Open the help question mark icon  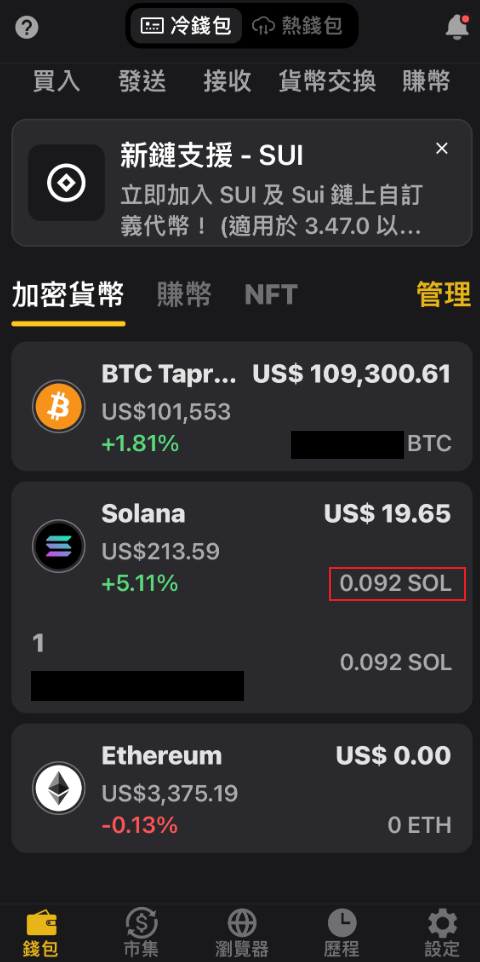27,28
